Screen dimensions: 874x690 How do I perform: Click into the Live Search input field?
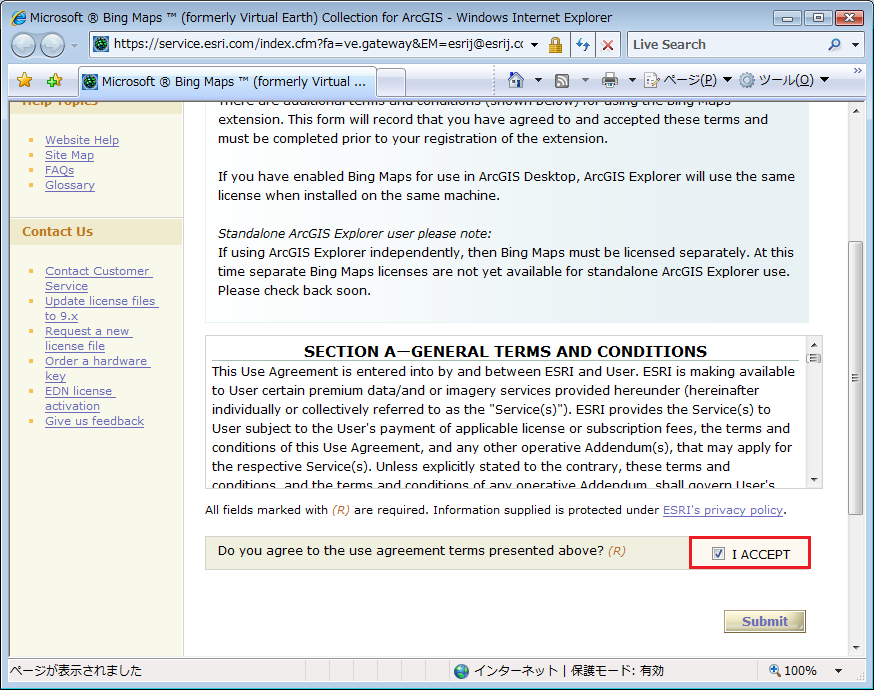pos(725,45)
